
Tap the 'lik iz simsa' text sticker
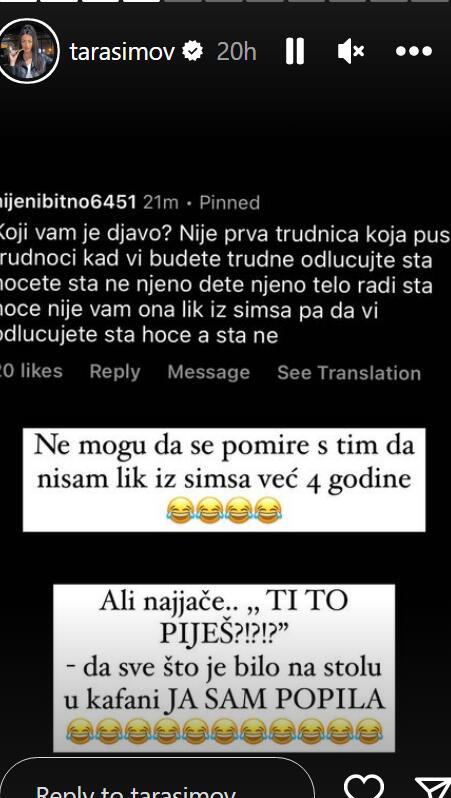(x=224, y=480)
